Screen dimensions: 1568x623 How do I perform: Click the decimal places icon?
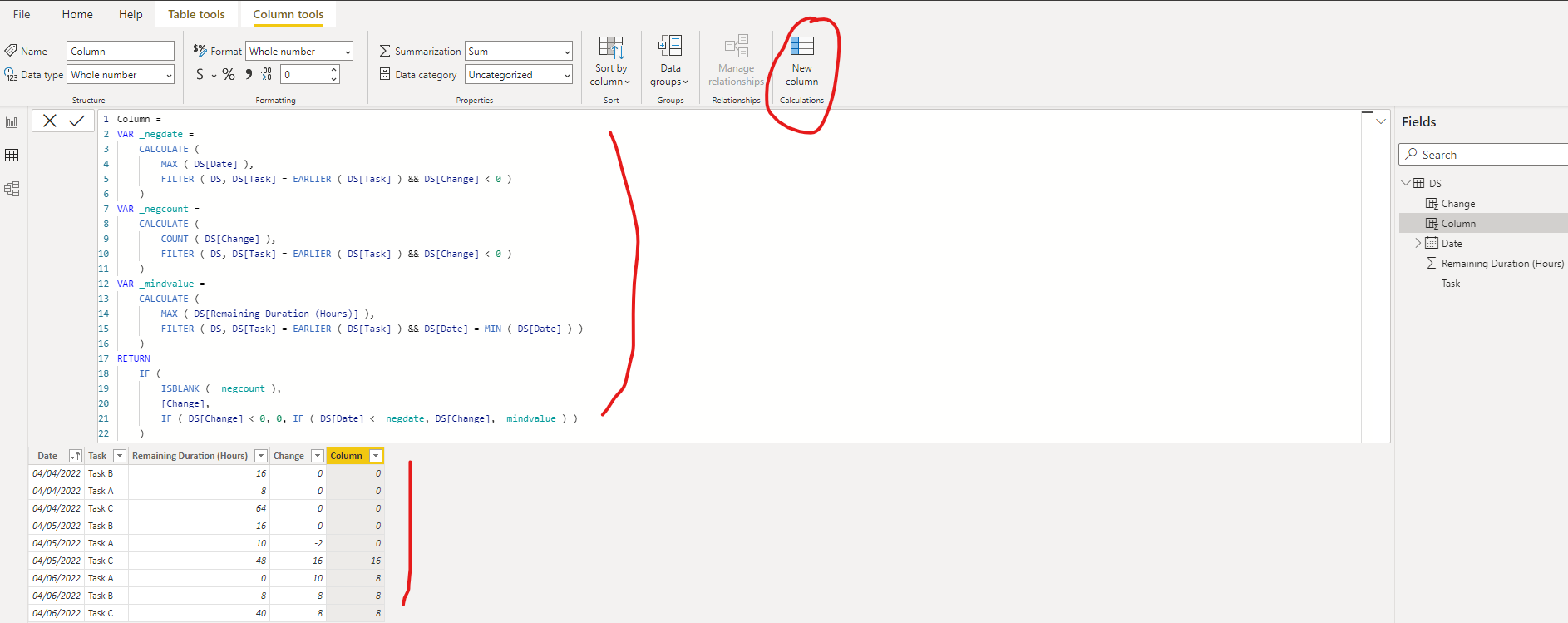tap(265, 74)
